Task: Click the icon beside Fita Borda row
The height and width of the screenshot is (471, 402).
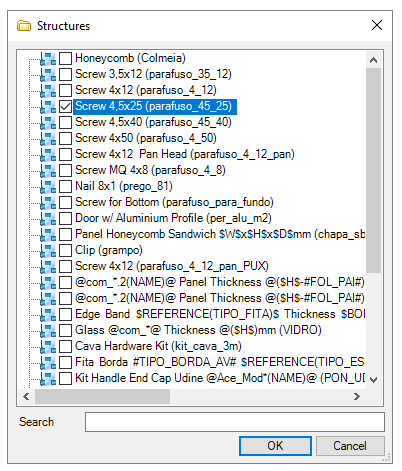Action: (x=48, y=362)
